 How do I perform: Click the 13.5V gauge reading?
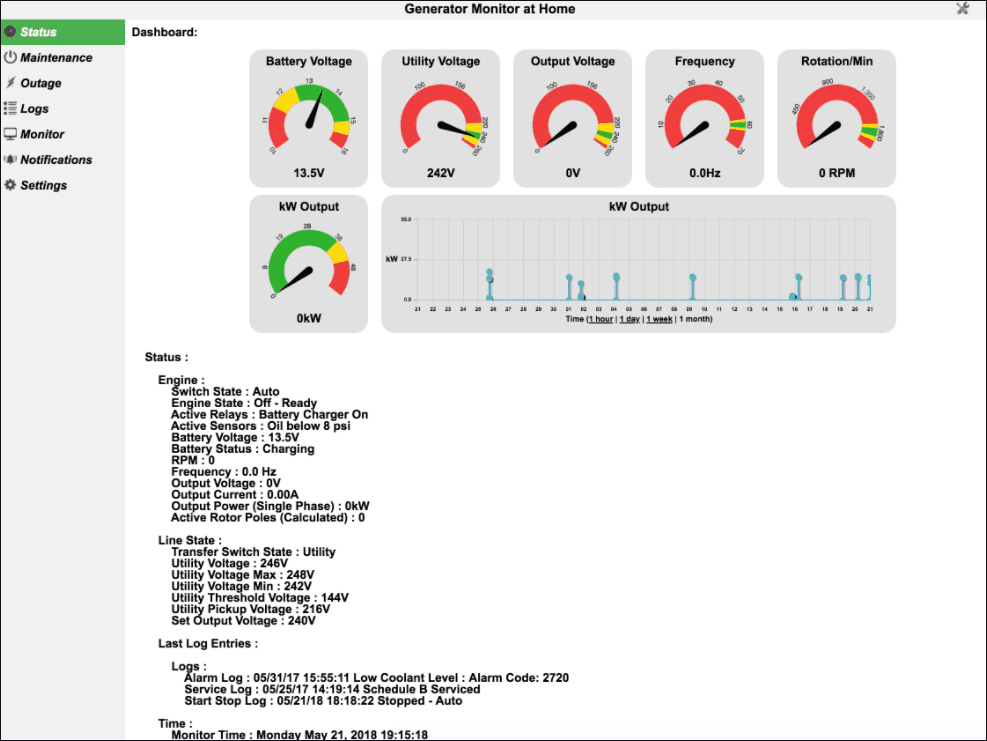(308, 173)
